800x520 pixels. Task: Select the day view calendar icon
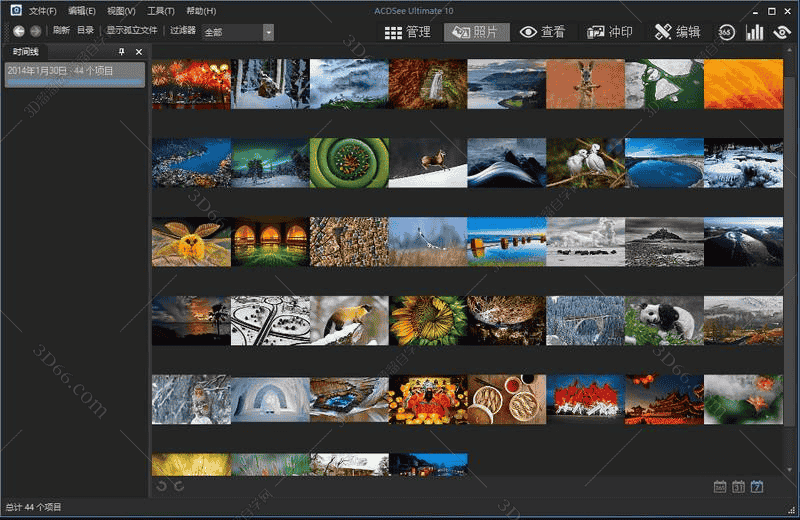click(x=757, y=487)
